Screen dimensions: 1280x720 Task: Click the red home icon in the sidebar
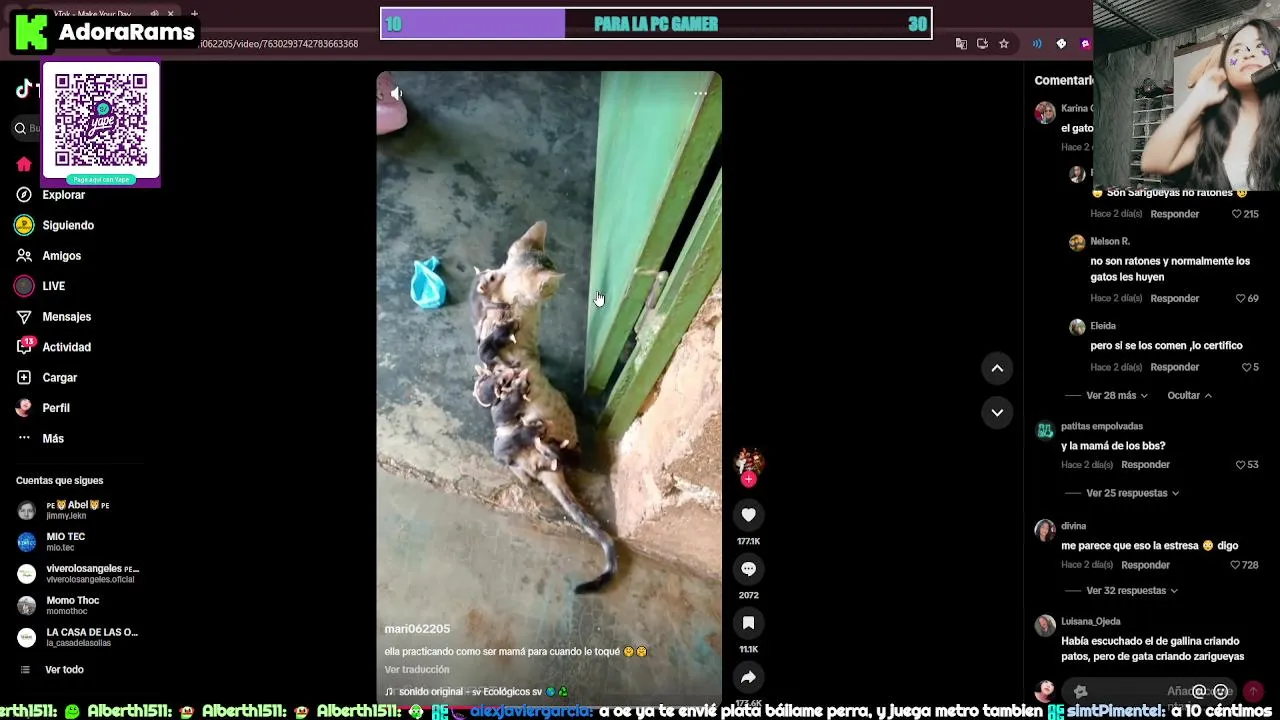[x=24, y=164]
